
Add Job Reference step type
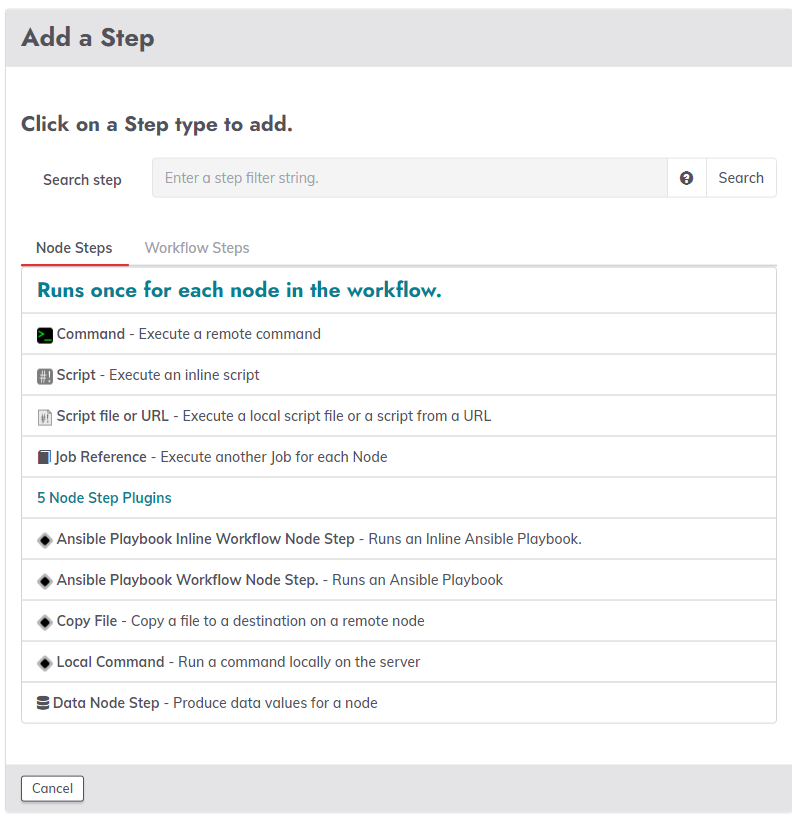(x=399, y=457)
